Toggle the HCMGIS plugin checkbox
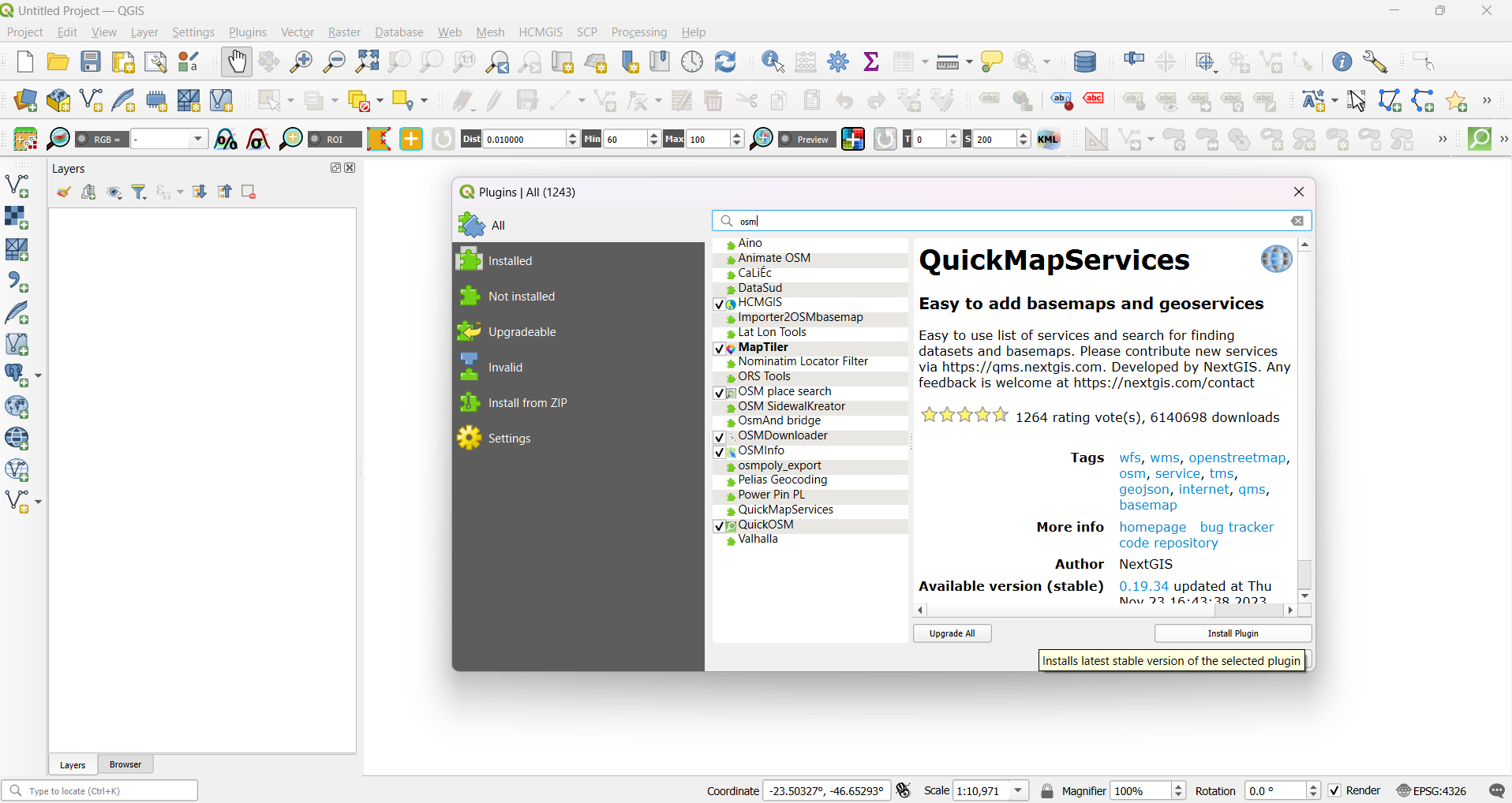 (719, 304)
